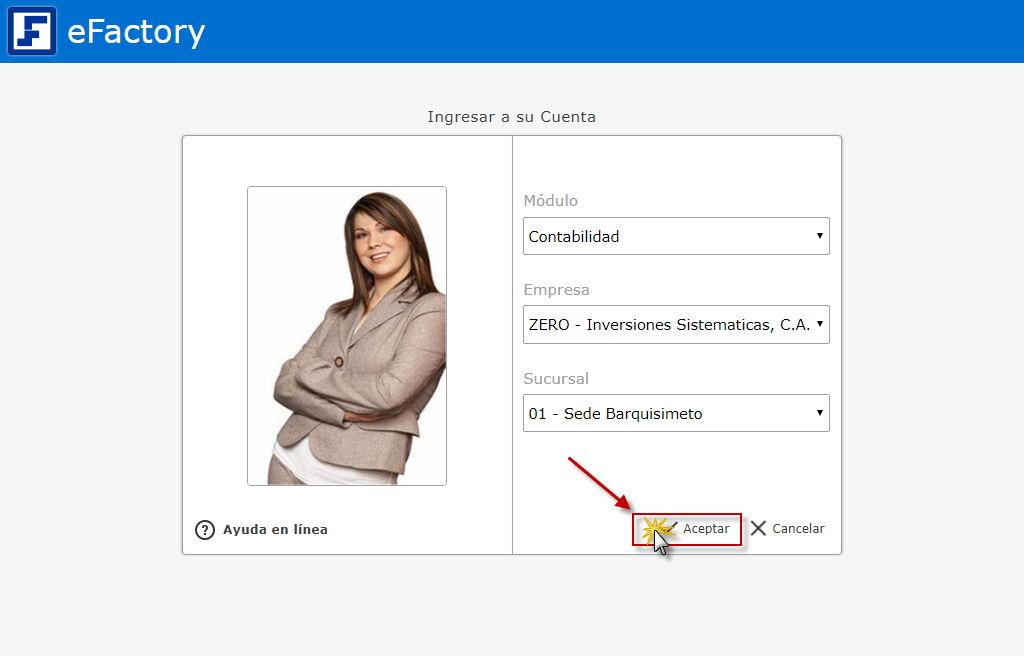Click the eFactory title text in header
This screenshot has width=1024, height=656.
pyautogui.click(x=136, y=32)
